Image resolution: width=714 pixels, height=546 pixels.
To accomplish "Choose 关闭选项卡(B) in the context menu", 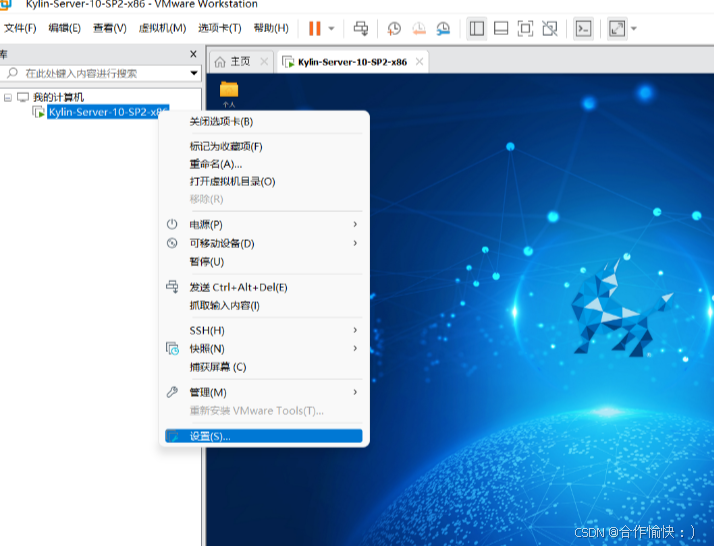I will 264,122.
